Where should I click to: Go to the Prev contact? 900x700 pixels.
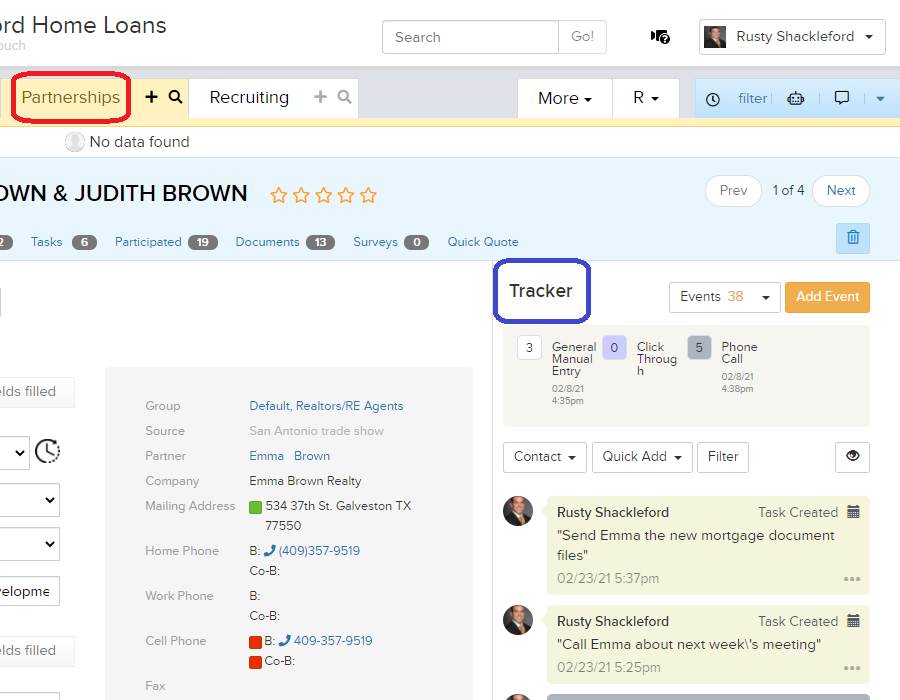(733, 190)
